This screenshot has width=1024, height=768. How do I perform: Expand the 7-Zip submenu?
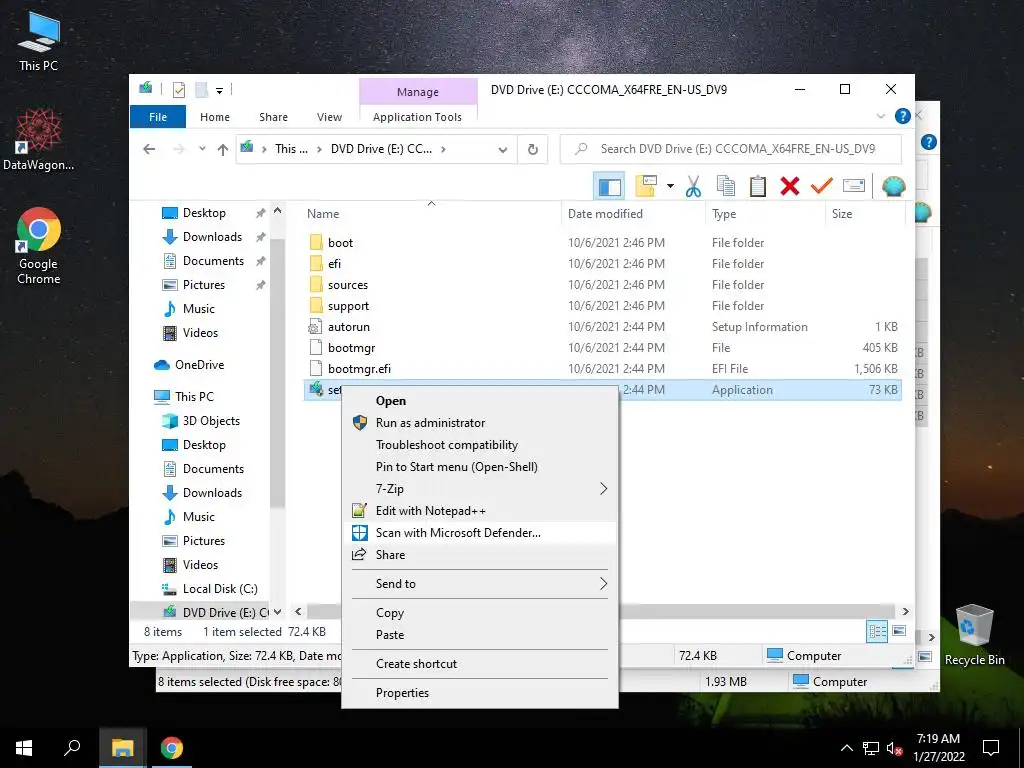tap(480, 488)
